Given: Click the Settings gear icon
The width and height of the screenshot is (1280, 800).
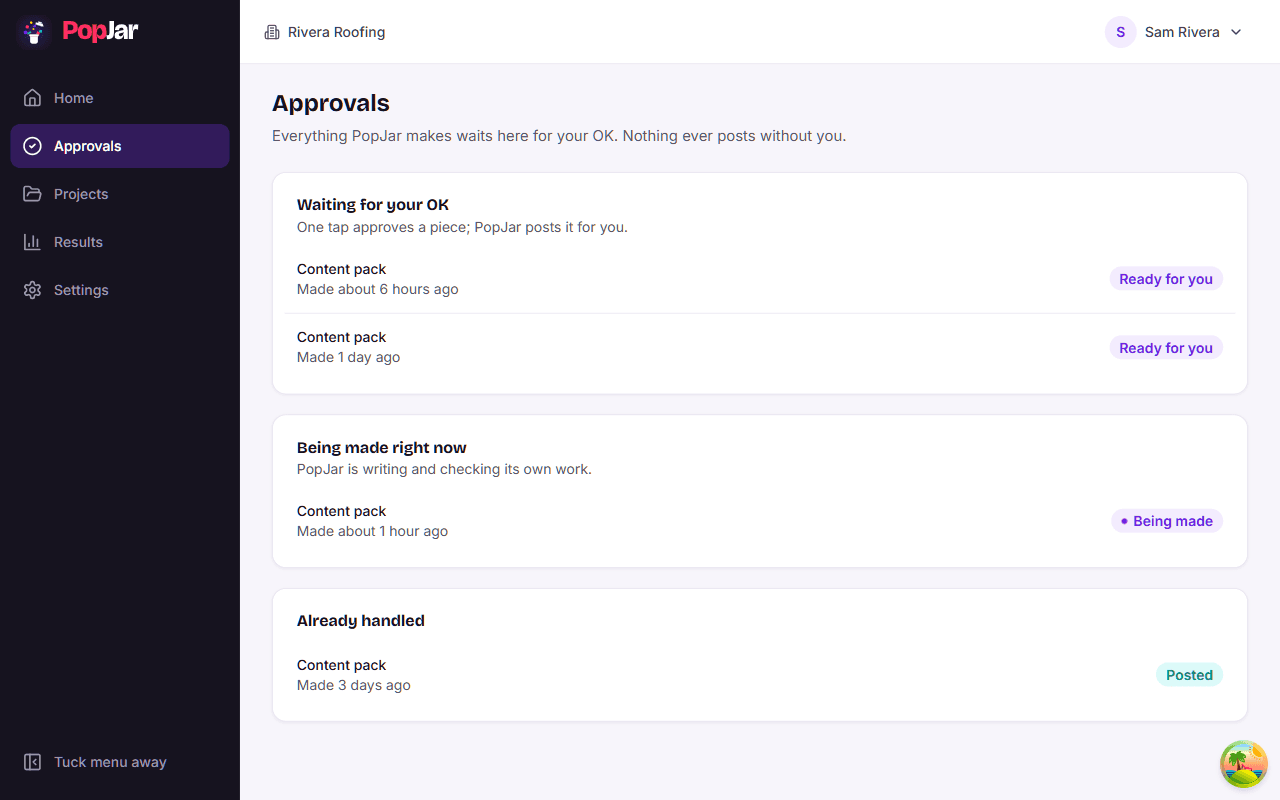Looking at the screenshot, I should [33, 290].
